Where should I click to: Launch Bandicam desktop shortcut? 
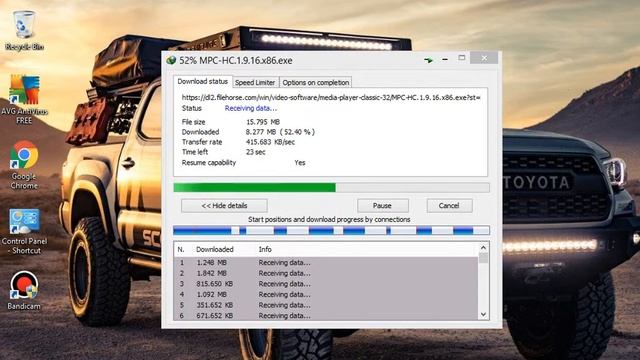point(24,290)
